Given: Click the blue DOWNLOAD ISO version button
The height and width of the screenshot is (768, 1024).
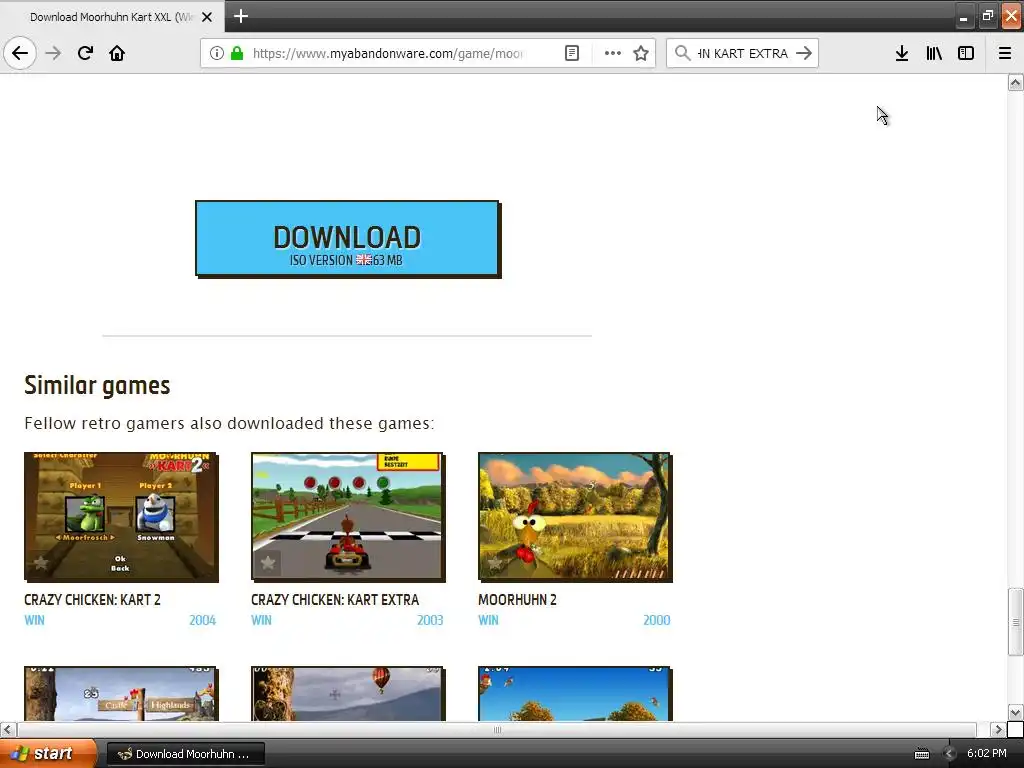Looking at the screenshot, I should coord(347,238).
